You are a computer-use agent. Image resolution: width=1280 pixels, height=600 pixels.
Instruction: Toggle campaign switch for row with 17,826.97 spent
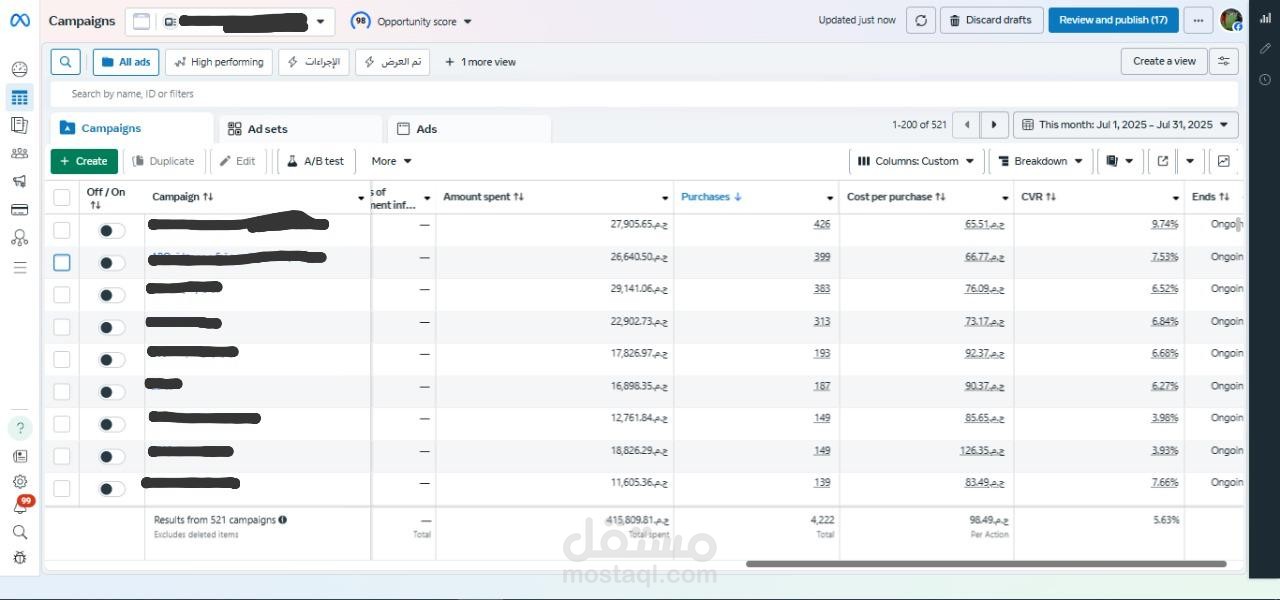click(x=112, y=359)
